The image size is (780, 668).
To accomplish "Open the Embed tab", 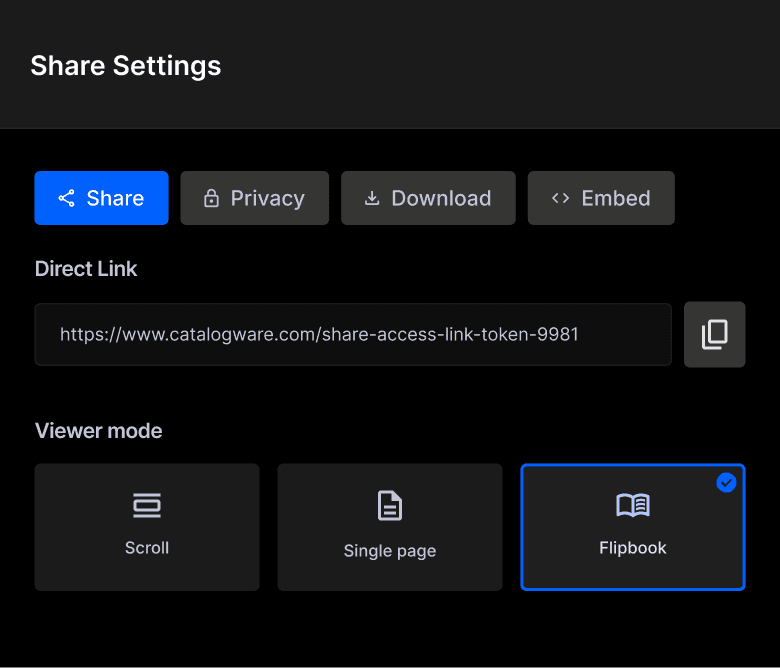I will pyautogui.click(x=601, y=198).
